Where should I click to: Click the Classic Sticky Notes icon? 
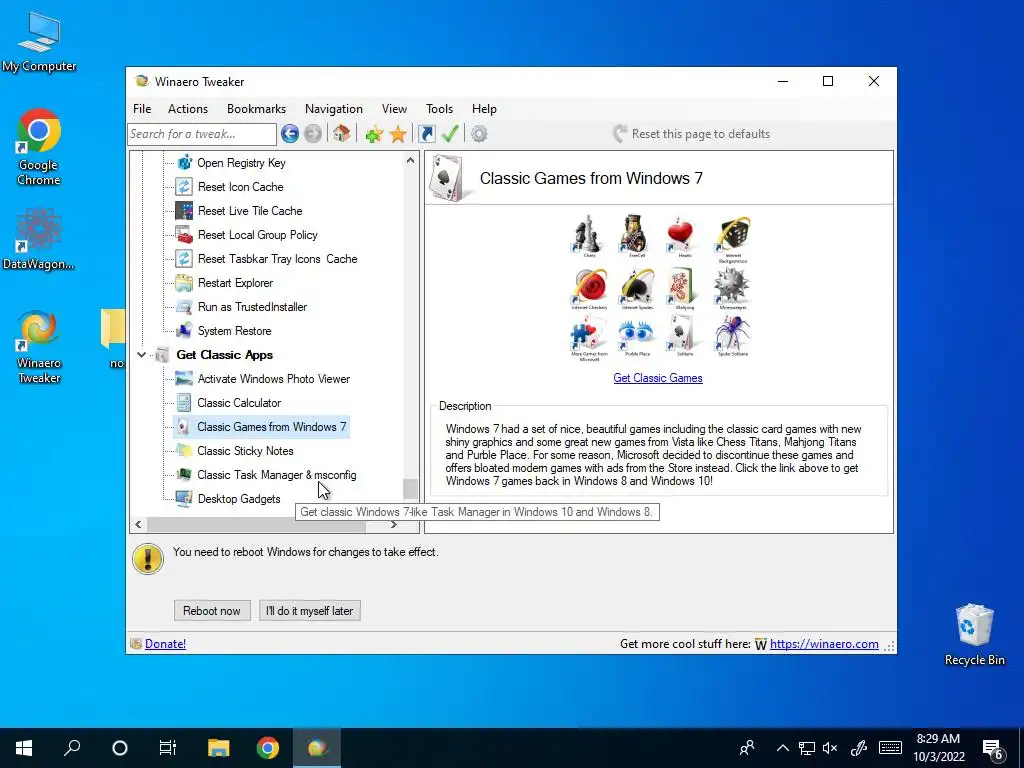pos(184,451)
